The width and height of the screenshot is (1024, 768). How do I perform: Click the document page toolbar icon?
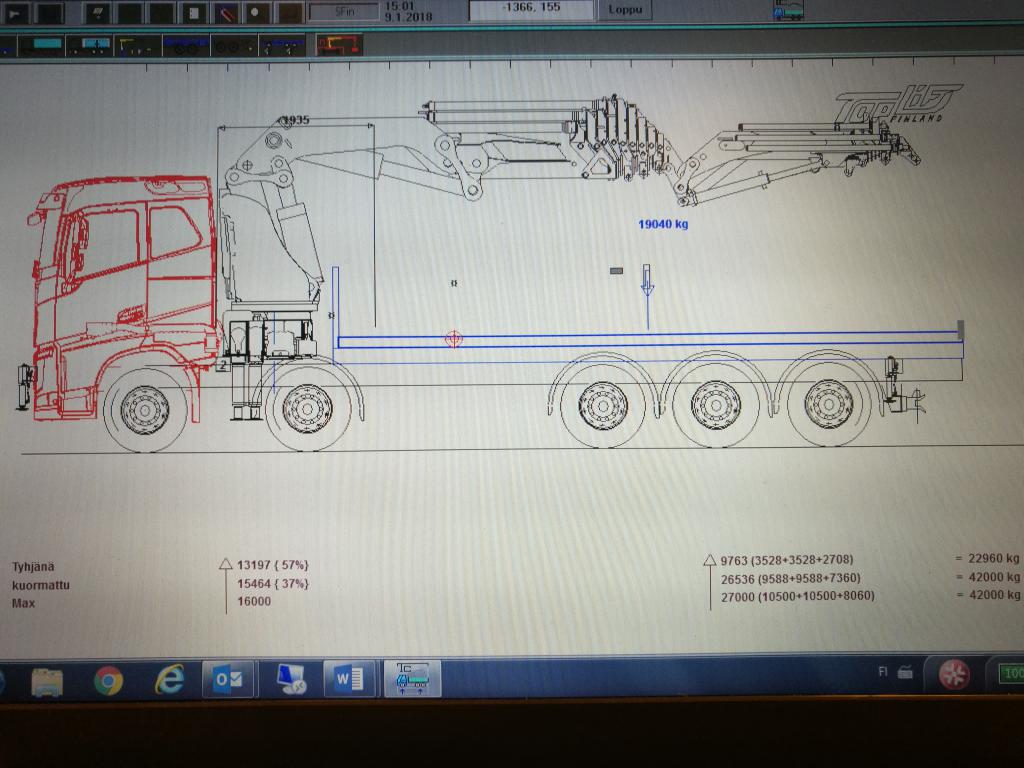coord(194,13)
